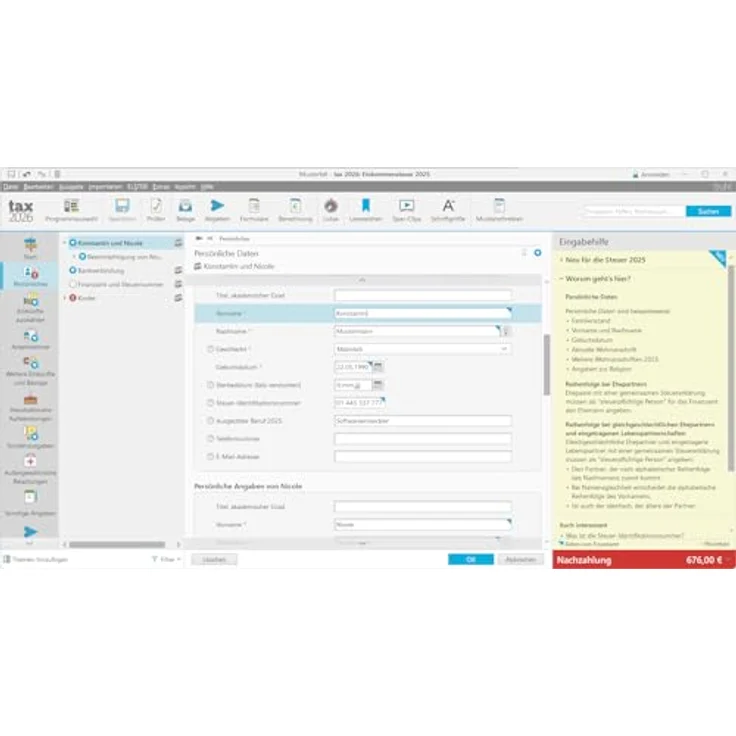The image size is (736, 736).
Task: Click the form area vertical scrollbar
Action: 546,365
